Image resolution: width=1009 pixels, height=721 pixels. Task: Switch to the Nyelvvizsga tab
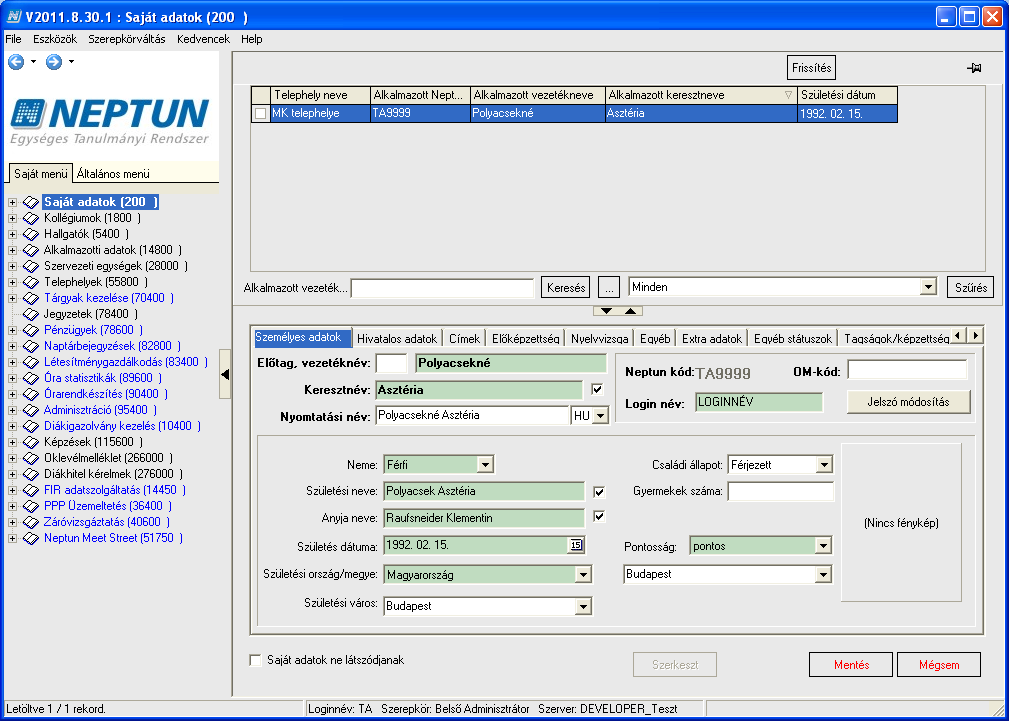coord(599,338)
